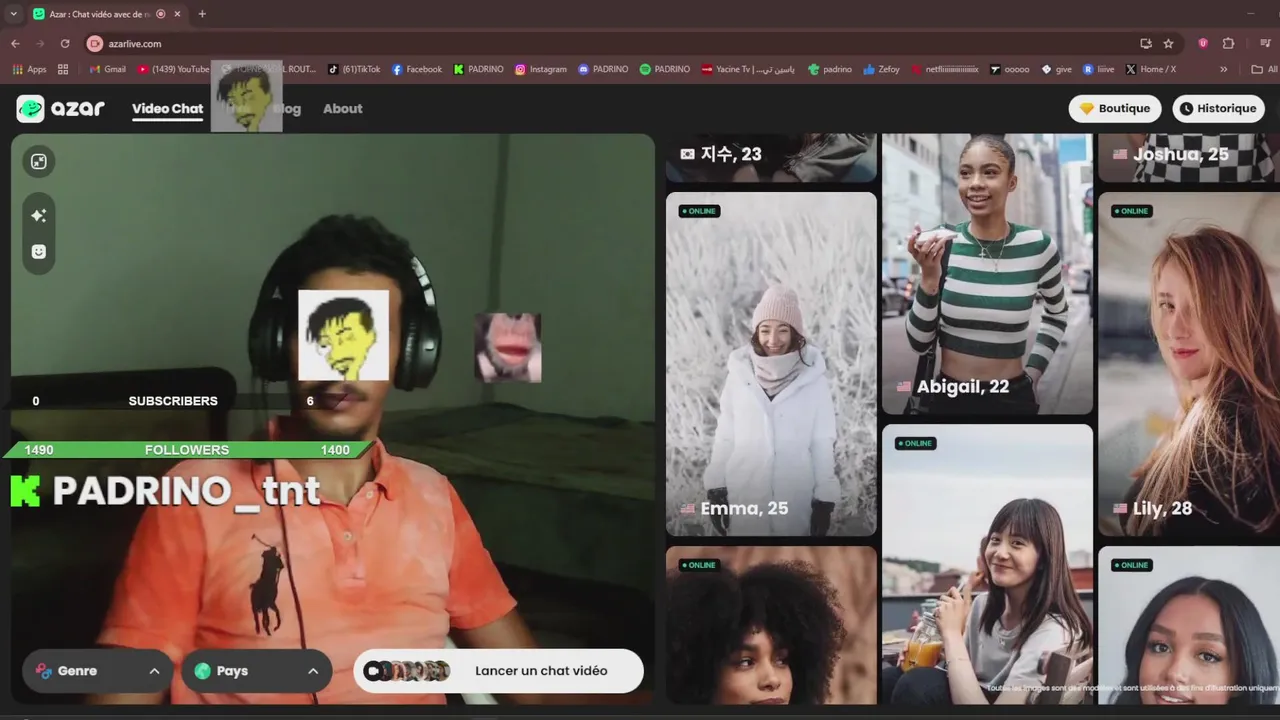This screenshot has height=720, width=1280.
Task: Expand the Pays country dropdown
Action: (x=256, y=671)
